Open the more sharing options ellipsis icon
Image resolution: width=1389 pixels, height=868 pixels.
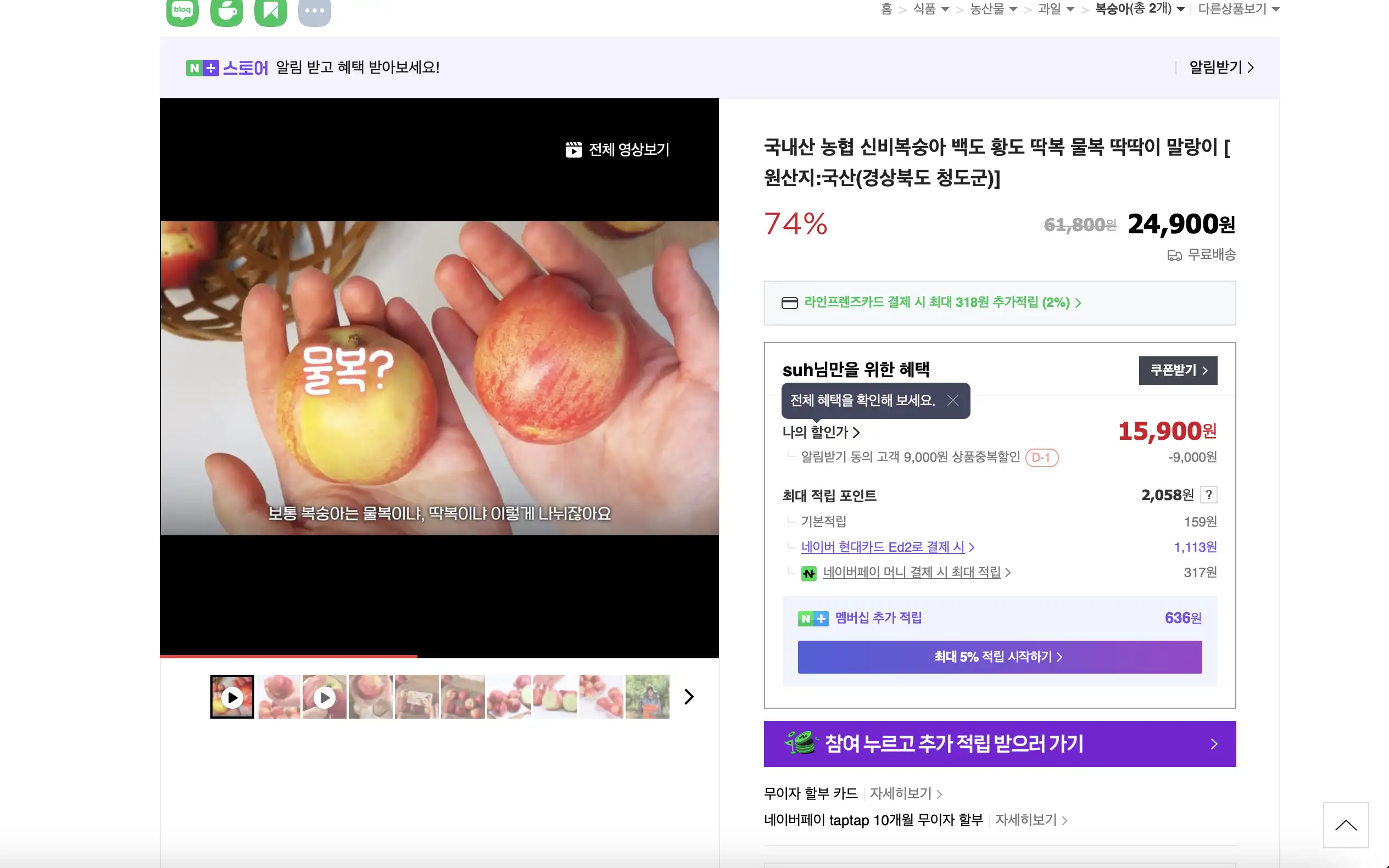coord(315,10)
